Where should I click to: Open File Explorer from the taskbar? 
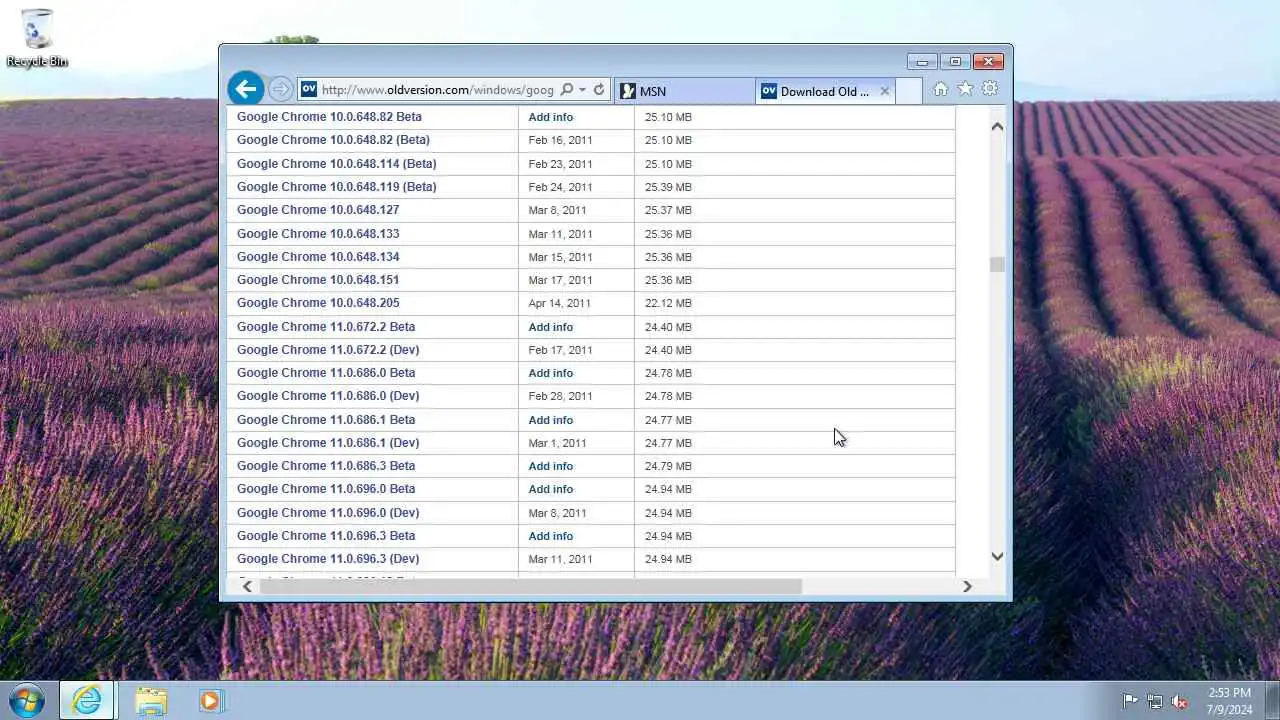pos(151,700)
